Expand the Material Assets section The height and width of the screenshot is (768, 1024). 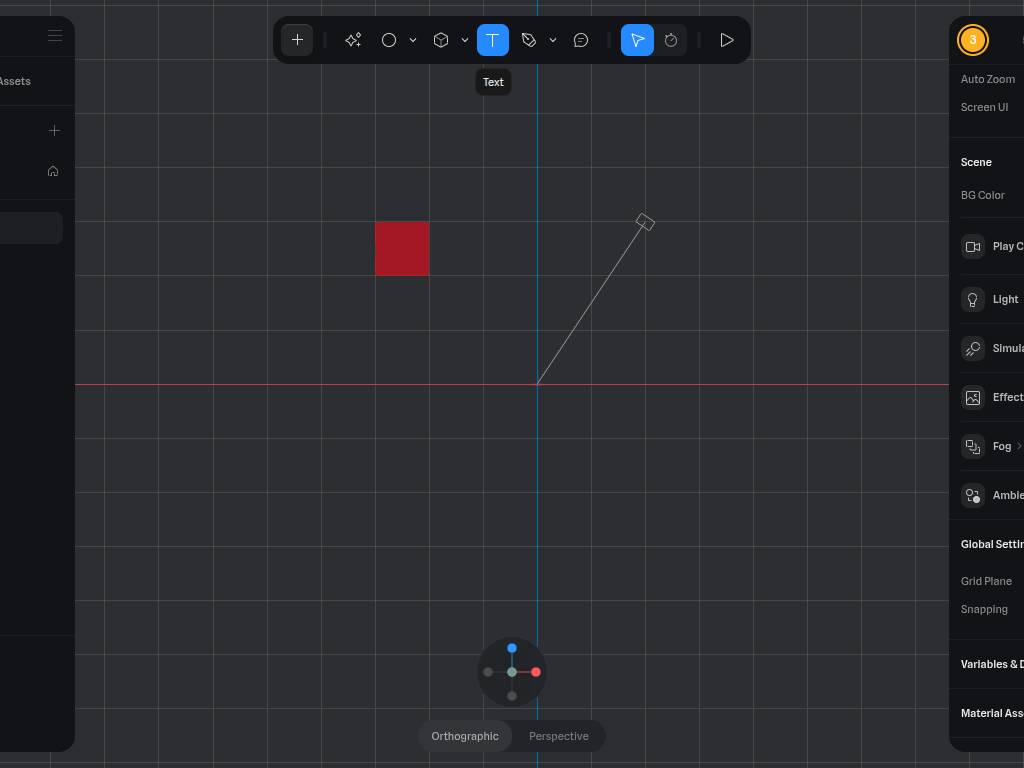point(992,713)
